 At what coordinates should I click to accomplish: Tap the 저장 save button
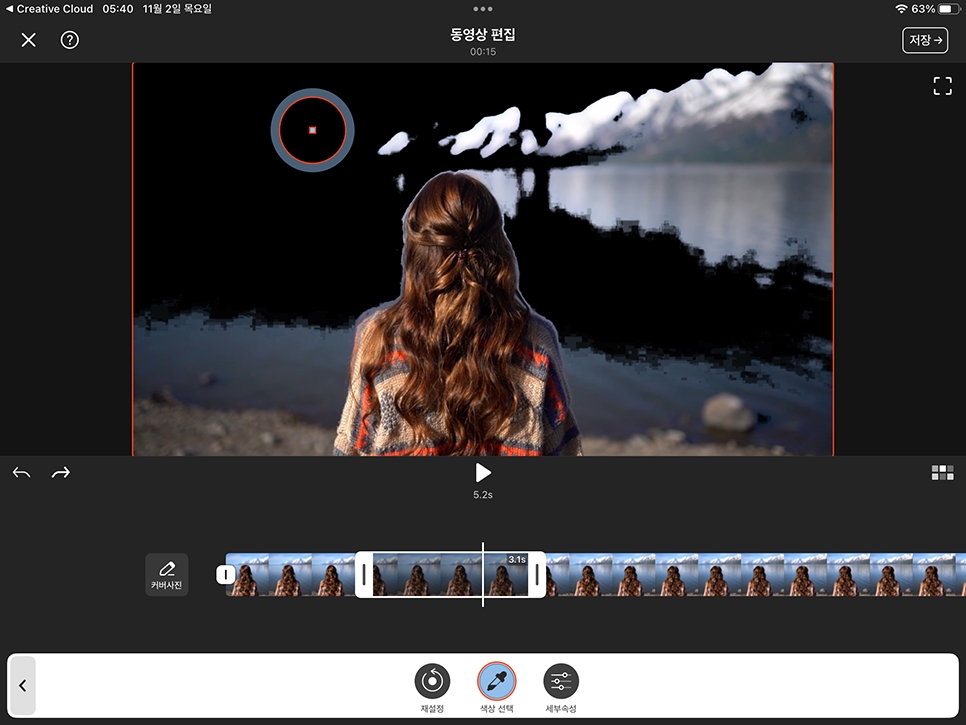point(925,40)
